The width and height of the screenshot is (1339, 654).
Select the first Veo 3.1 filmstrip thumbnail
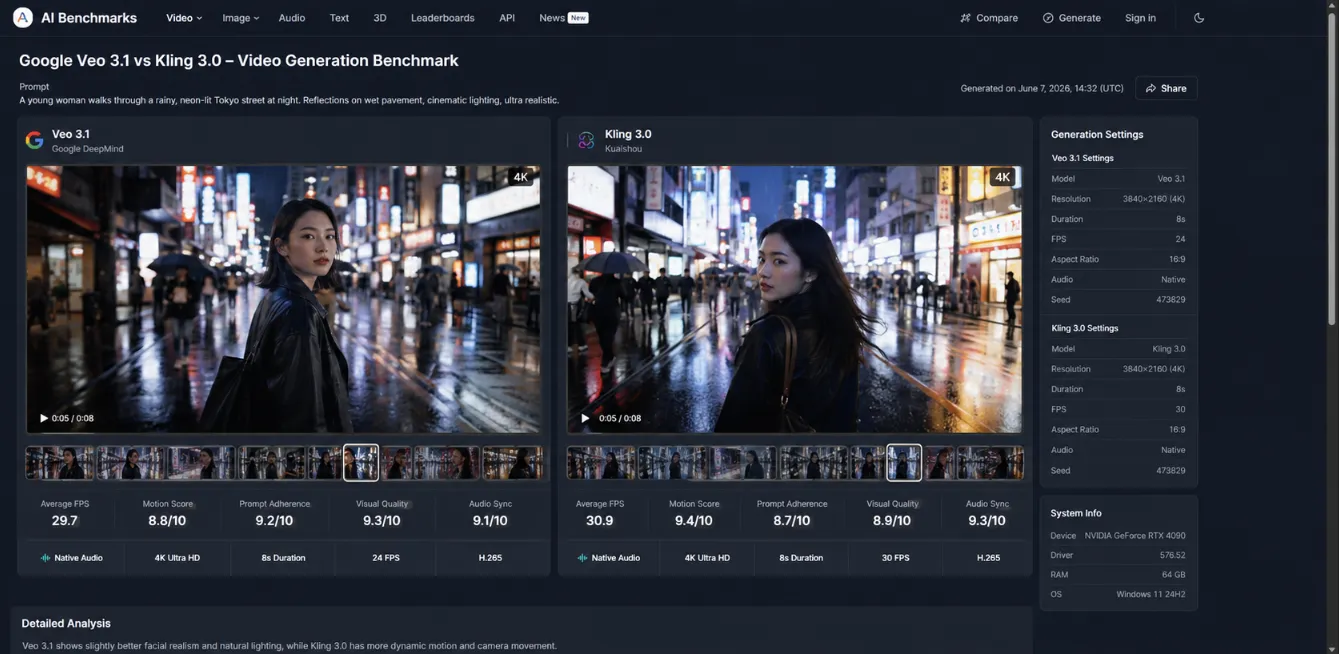tap(60, 463)
